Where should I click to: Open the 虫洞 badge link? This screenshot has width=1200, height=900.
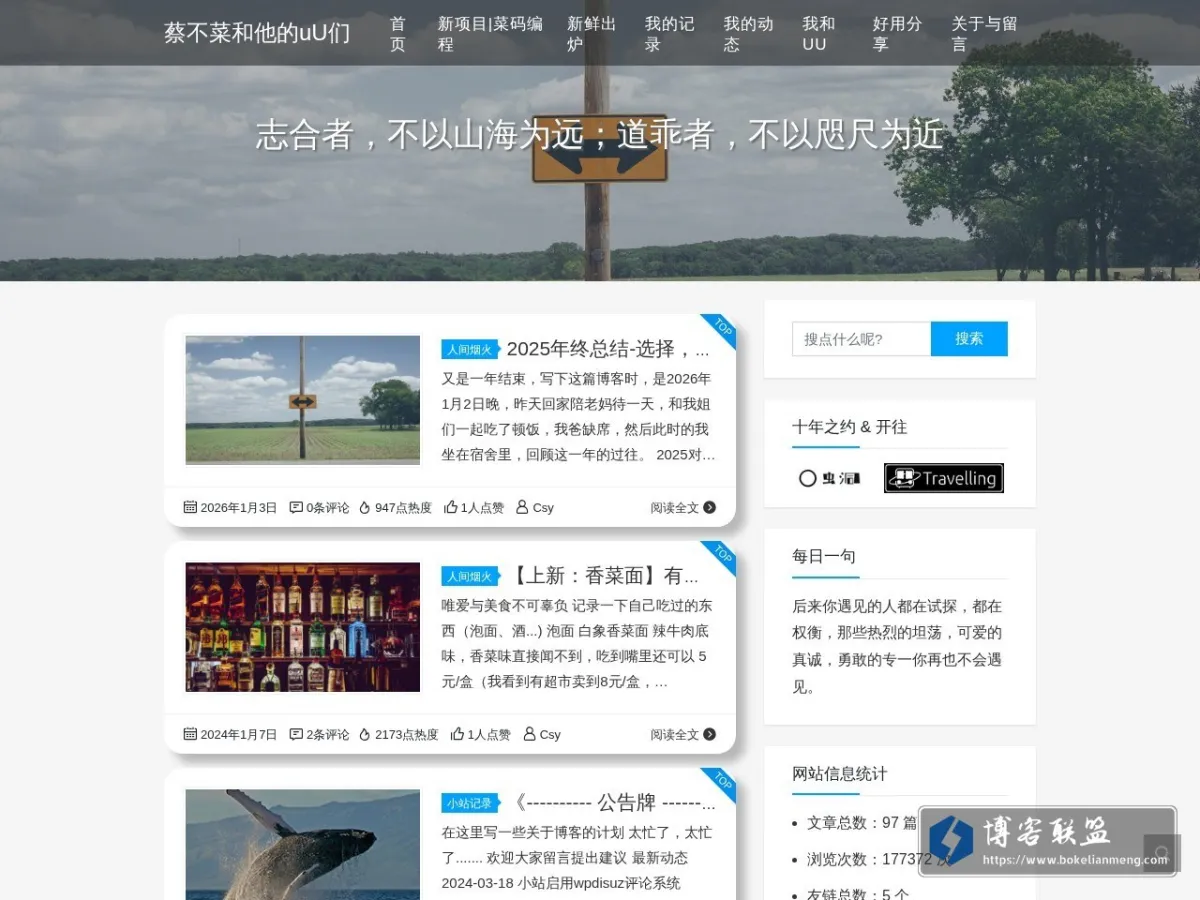829,478
